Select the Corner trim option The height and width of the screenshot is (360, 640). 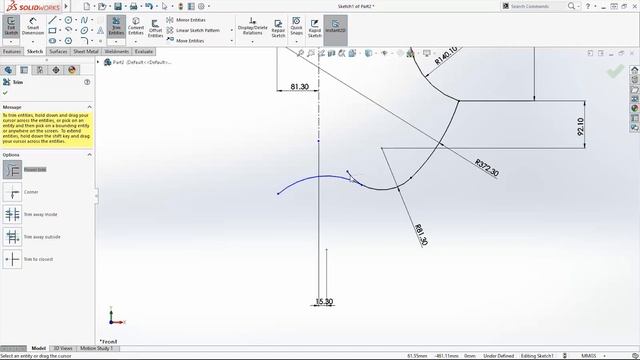(12, 192)
